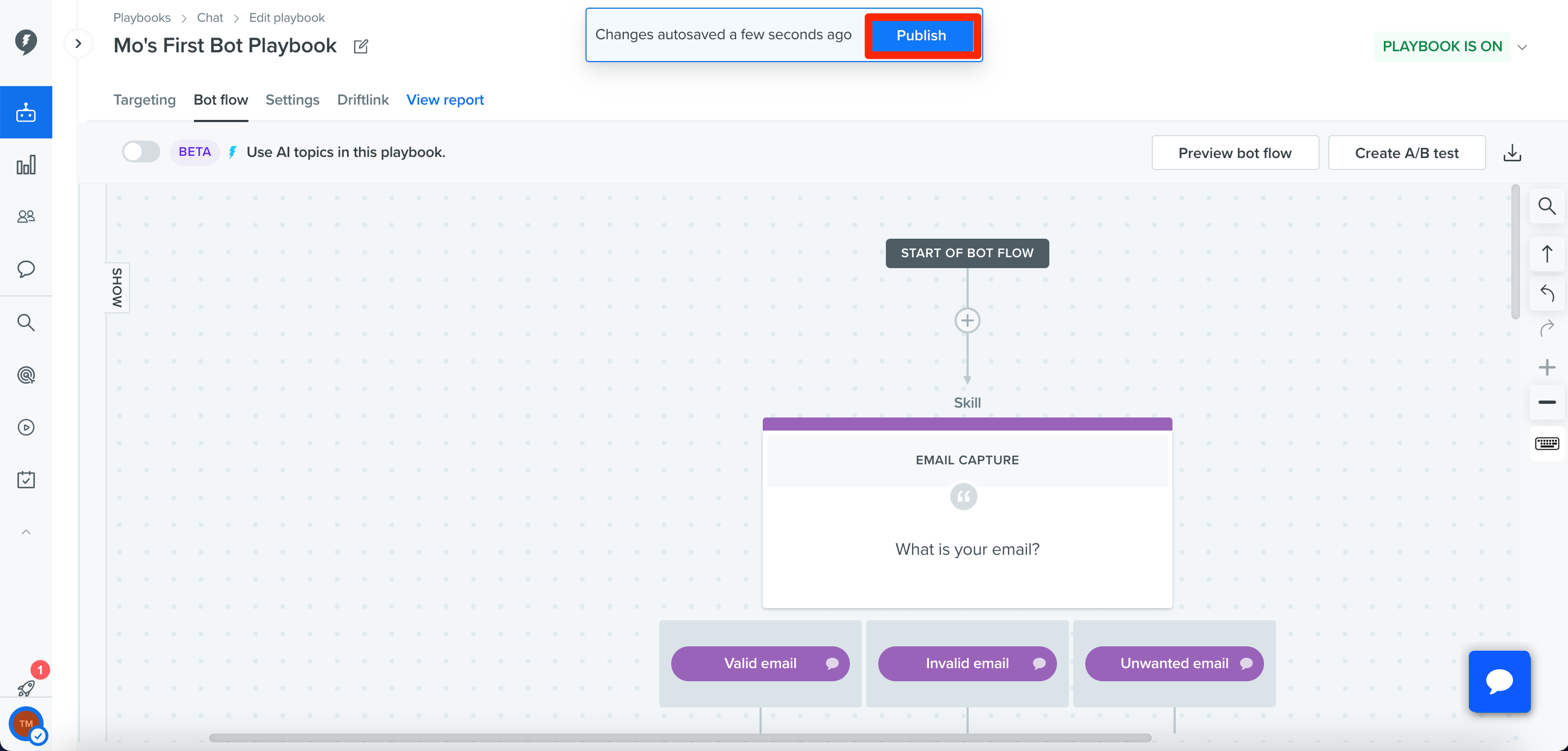Edit playbook name with the pencil icon
Screen dimensions: 1568x751
pyautogui.click(x=361, y=46)
